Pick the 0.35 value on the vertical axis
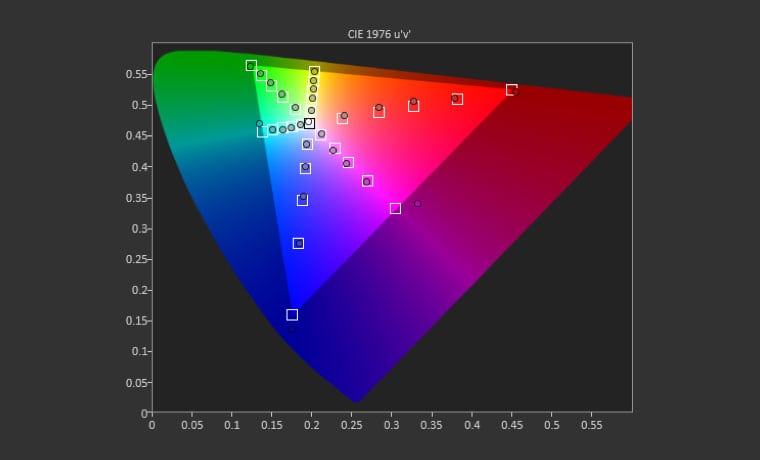The height and width of the screenshot is (460, 760). (x=136, y=198)
